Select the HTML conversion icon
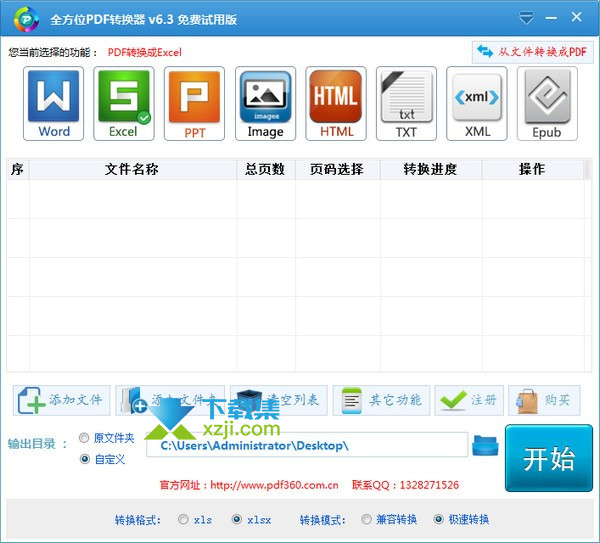 [336, 103]
